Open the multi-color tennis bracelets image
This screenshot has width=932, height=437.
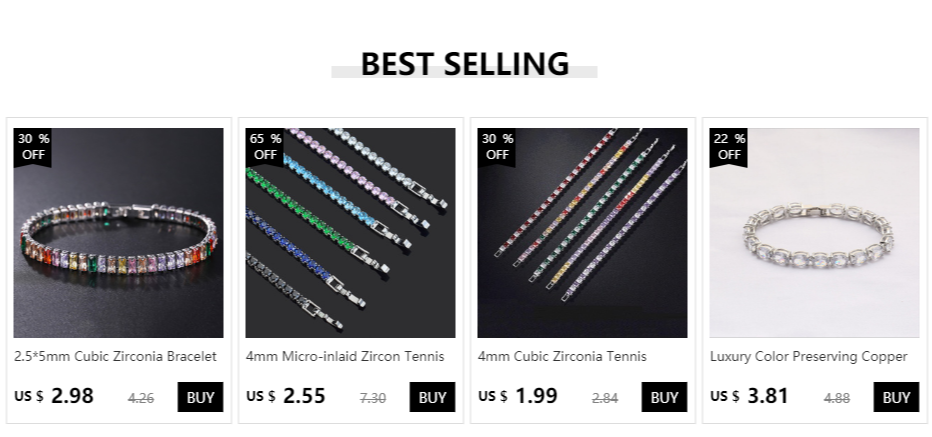[350, 232]
